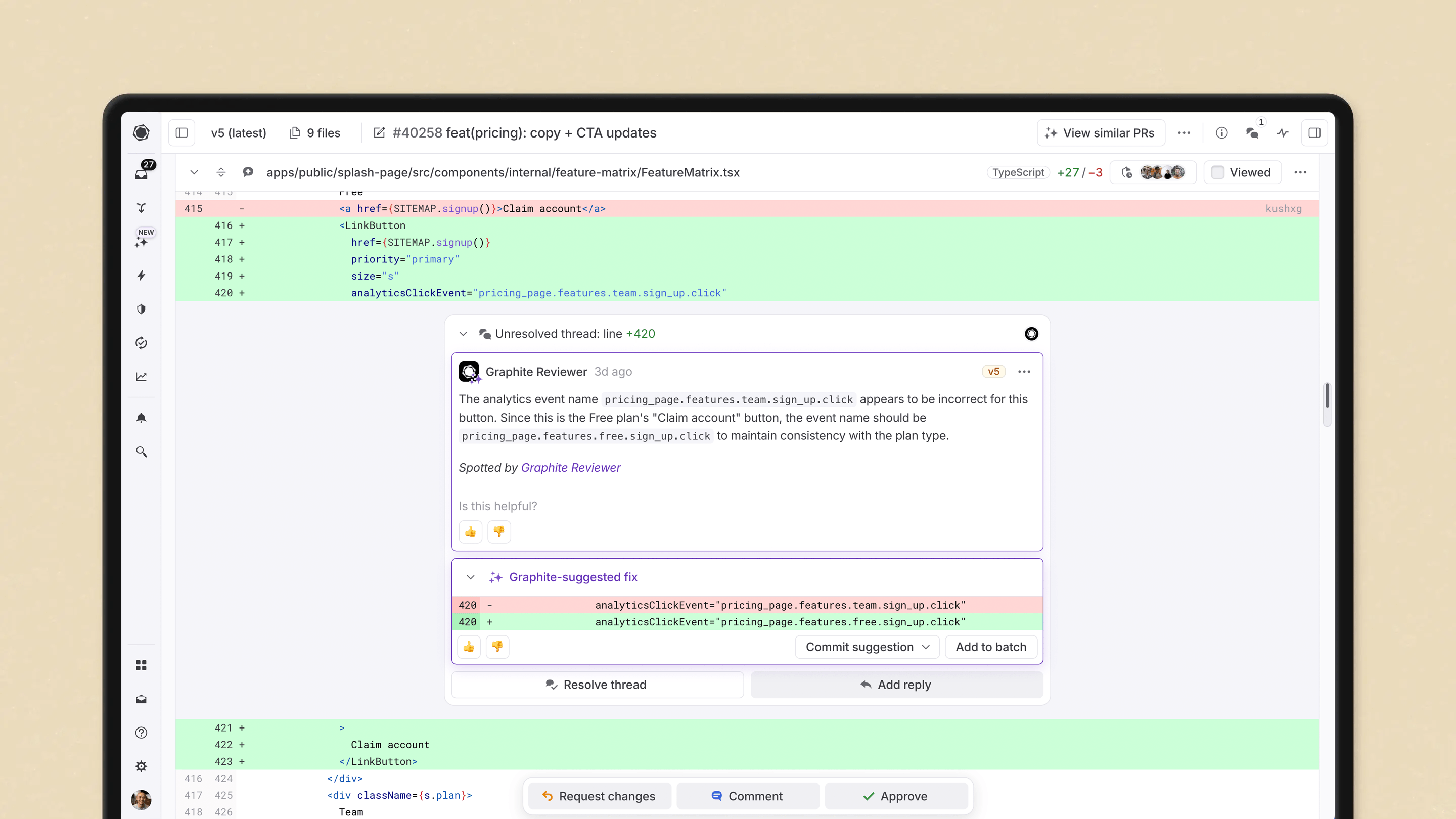Open the comments icon with 1 badge
The width and height of the screenshot is (1456, 819).
pyautogui.click(x=1252, y=133)
